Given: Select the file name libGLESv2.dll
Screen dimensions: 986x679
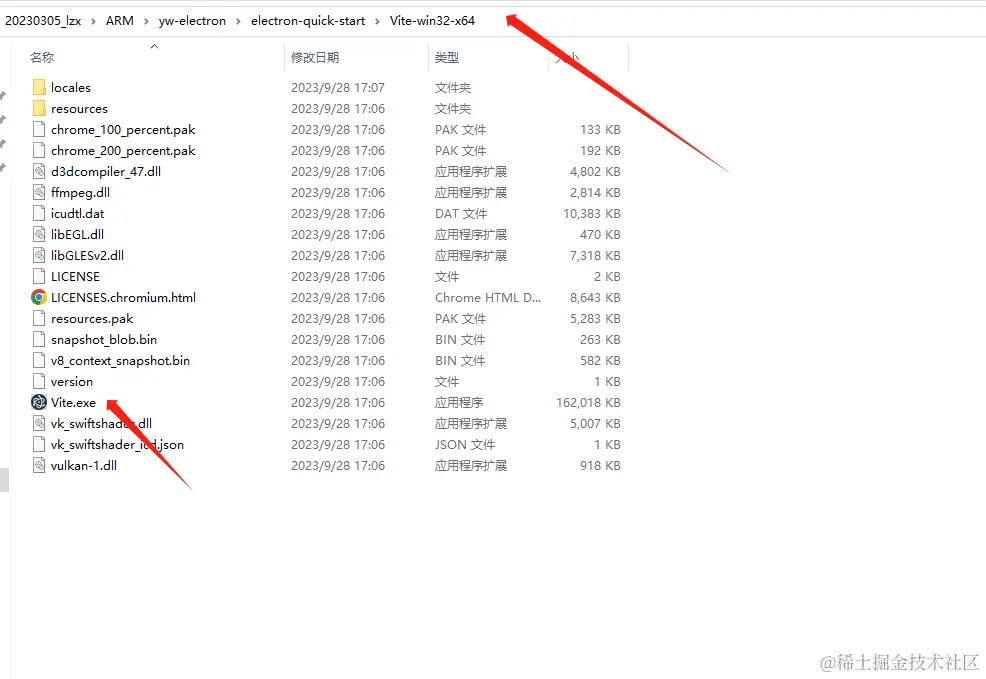Looking at the screenshot, I should tap(87, 255).
